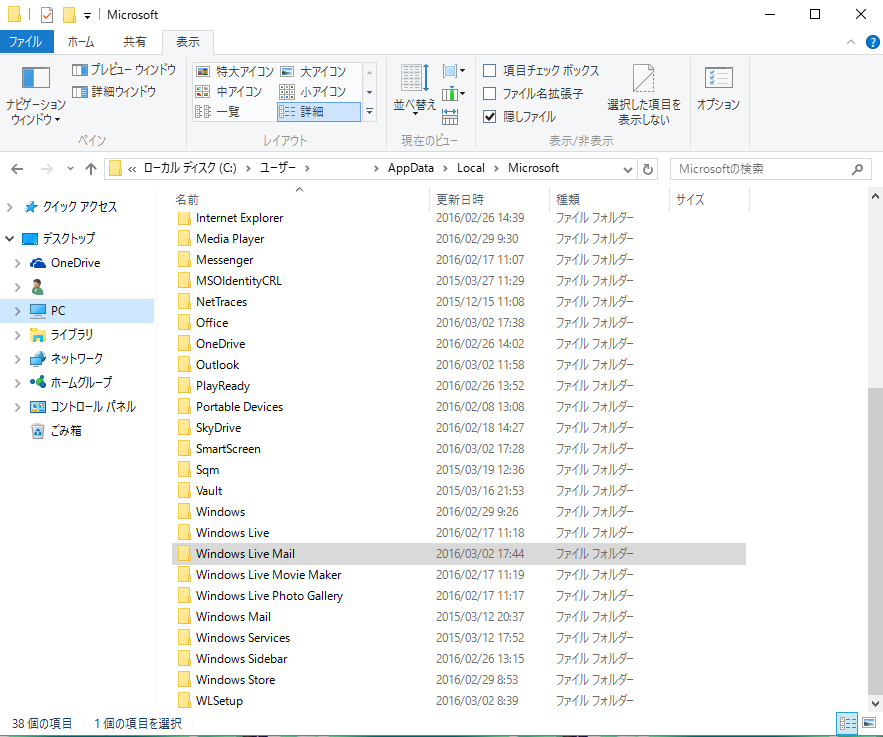The image size is (883, 737).
Task: Click New folder quick access toolbar icon
Action: [x=69, y=15]
